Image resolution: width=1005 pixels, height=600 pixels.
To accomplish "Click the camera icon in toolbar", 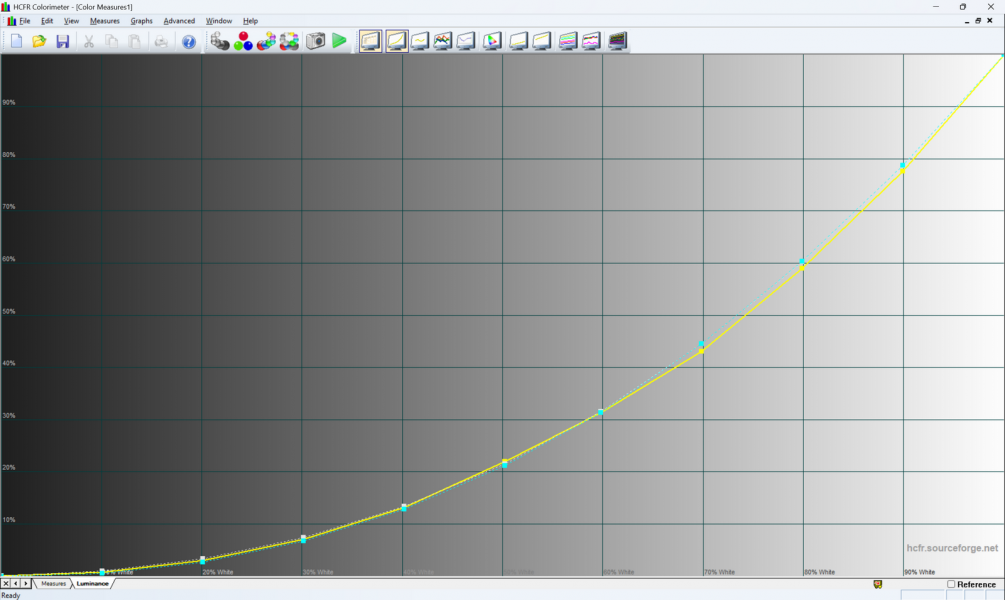I will pyautogui.click(x=315, y=41).
